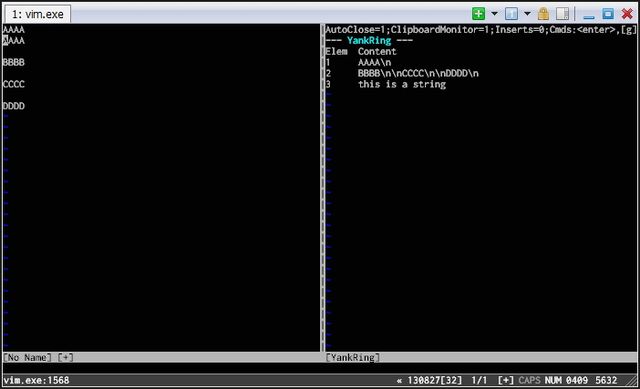Screen dimensions: 640x389
Task: Click the cyan YankRing heading
Action: (x=369, y=40)
